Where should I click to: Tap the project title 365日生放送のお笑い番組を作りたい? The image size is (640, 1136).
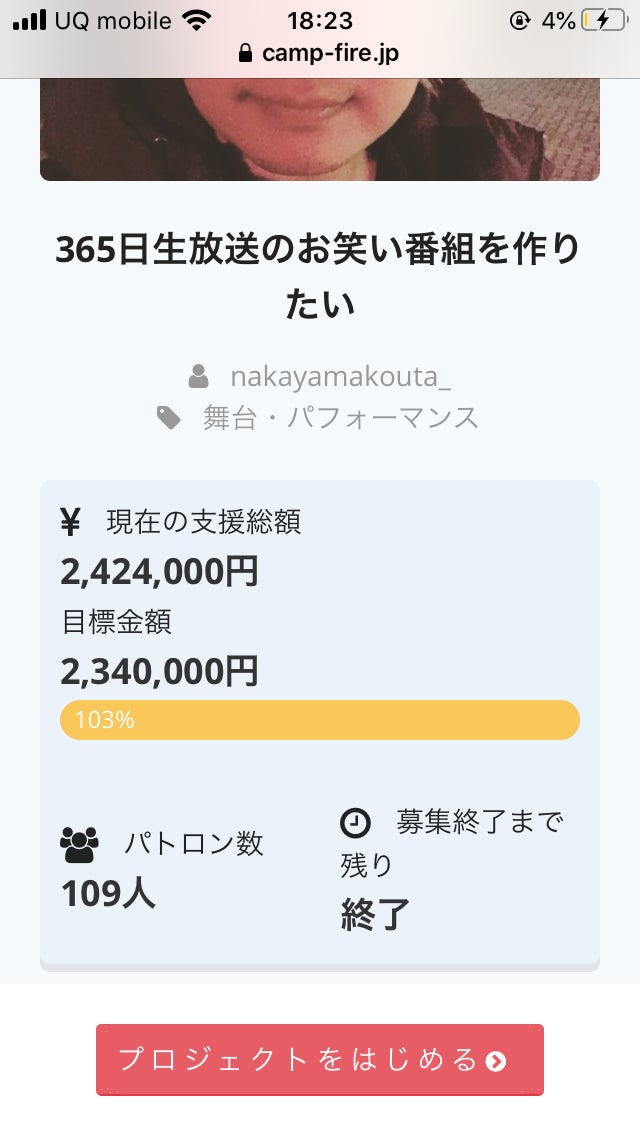(x=320, y=277)
